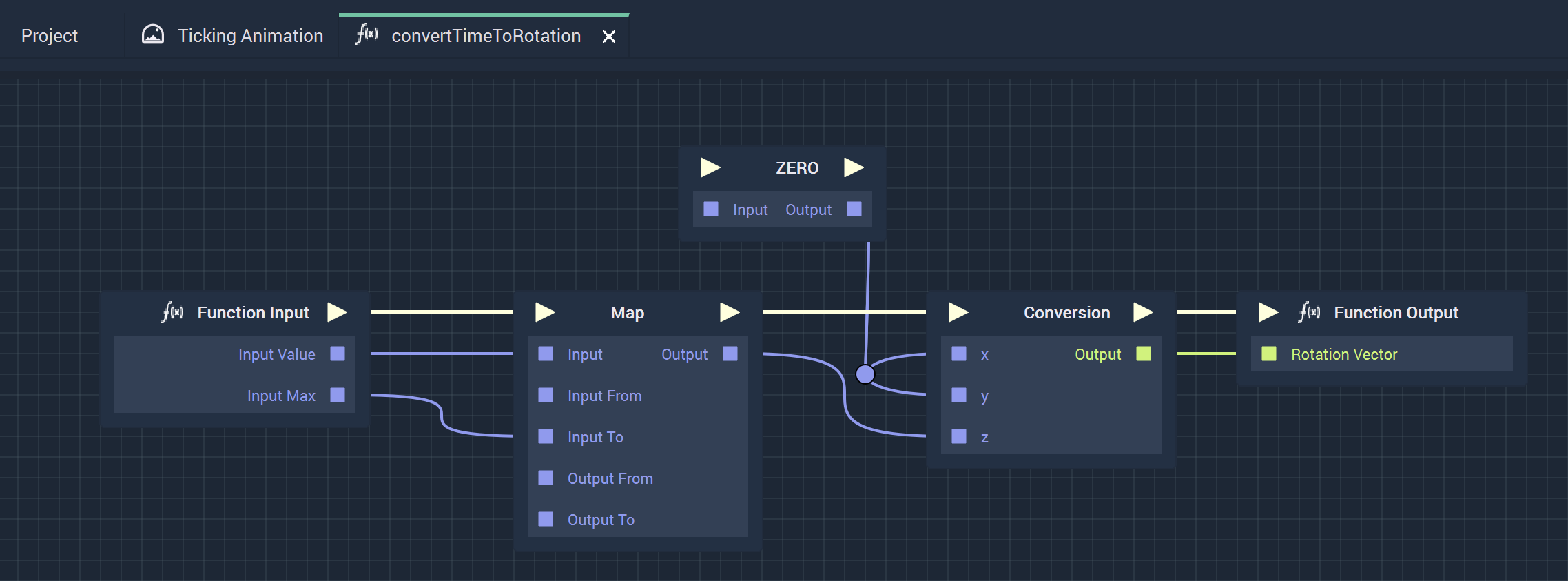The image size is (1568, 581).
Task: Click the Map Output To port
Action: [546, 519]
